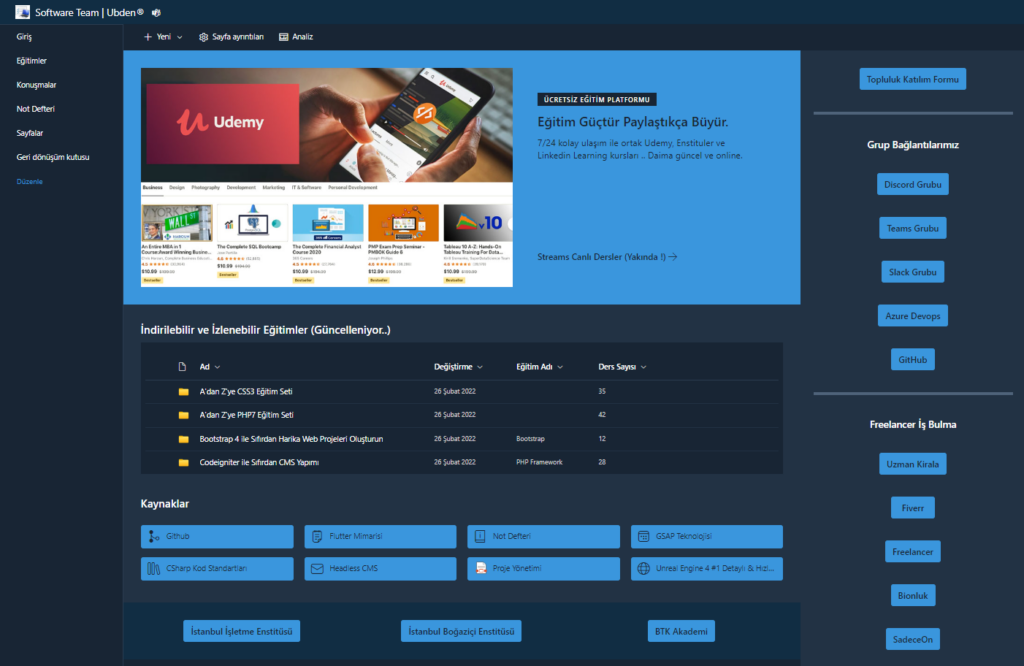
Task: Click the gear icon for Sayfa ayrıntıları
Action: [204, 37]
